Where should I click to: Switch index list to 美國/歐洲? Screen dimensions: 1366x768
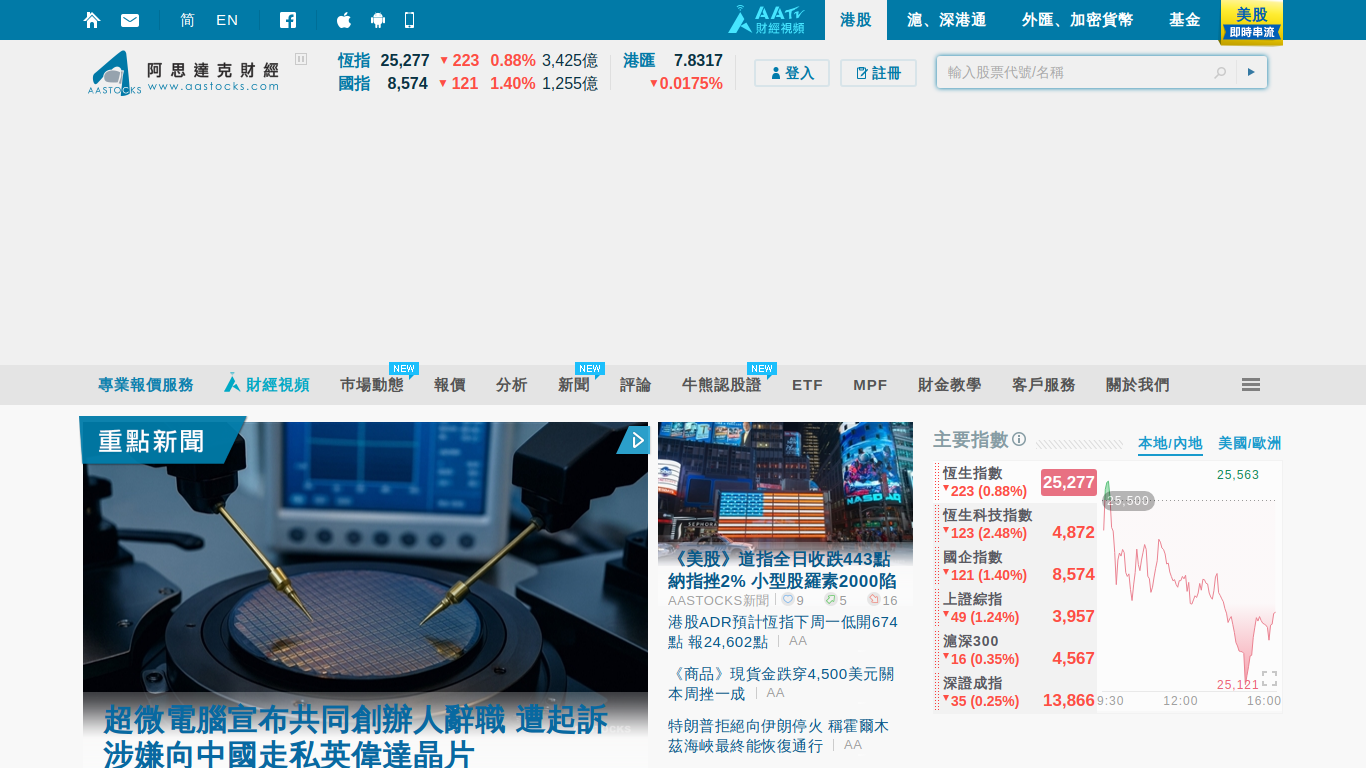point(1249,443)
